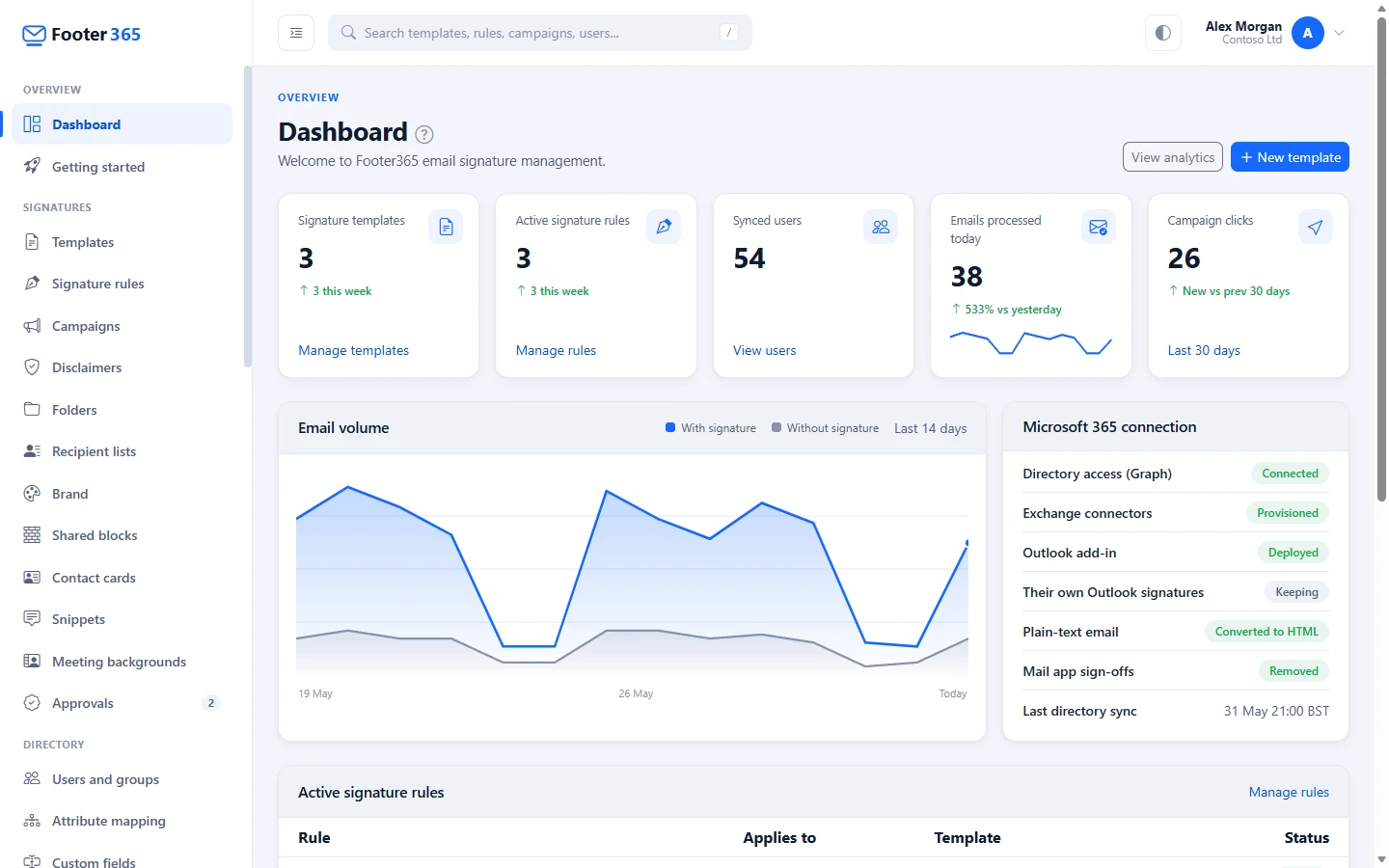Click the Removed status badge

click(x=1294, y=671)
